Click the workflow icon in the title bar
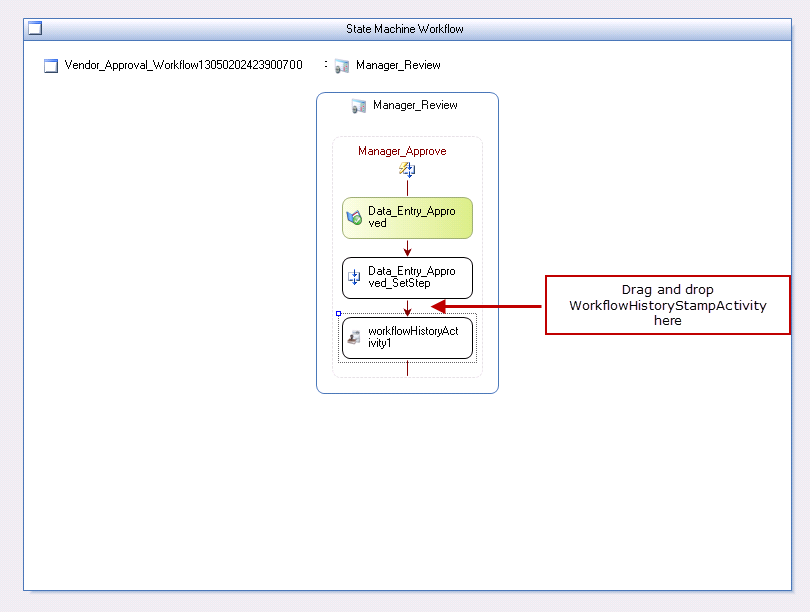 tap(35, 28)
